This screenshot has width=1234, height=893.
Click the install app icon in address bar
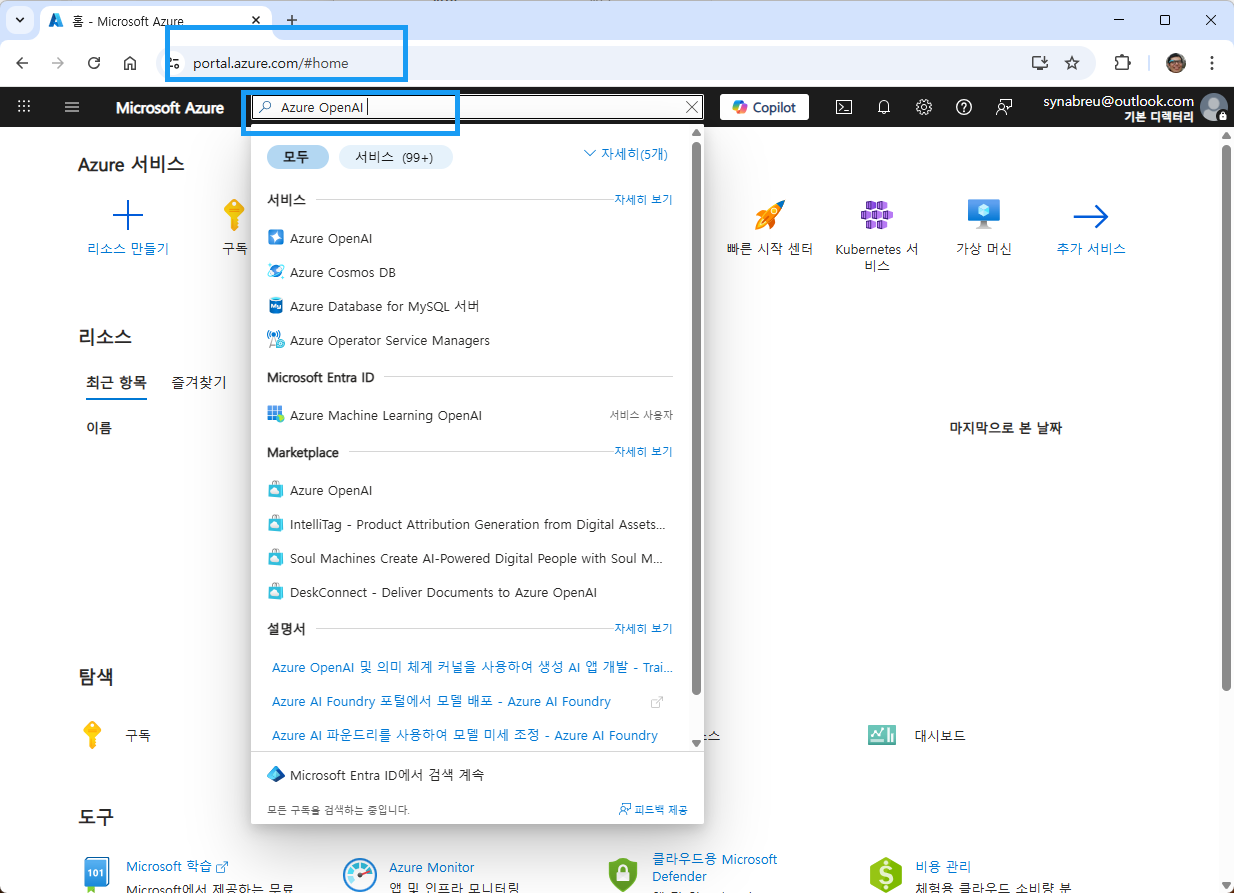click(x=1040, y=63)
